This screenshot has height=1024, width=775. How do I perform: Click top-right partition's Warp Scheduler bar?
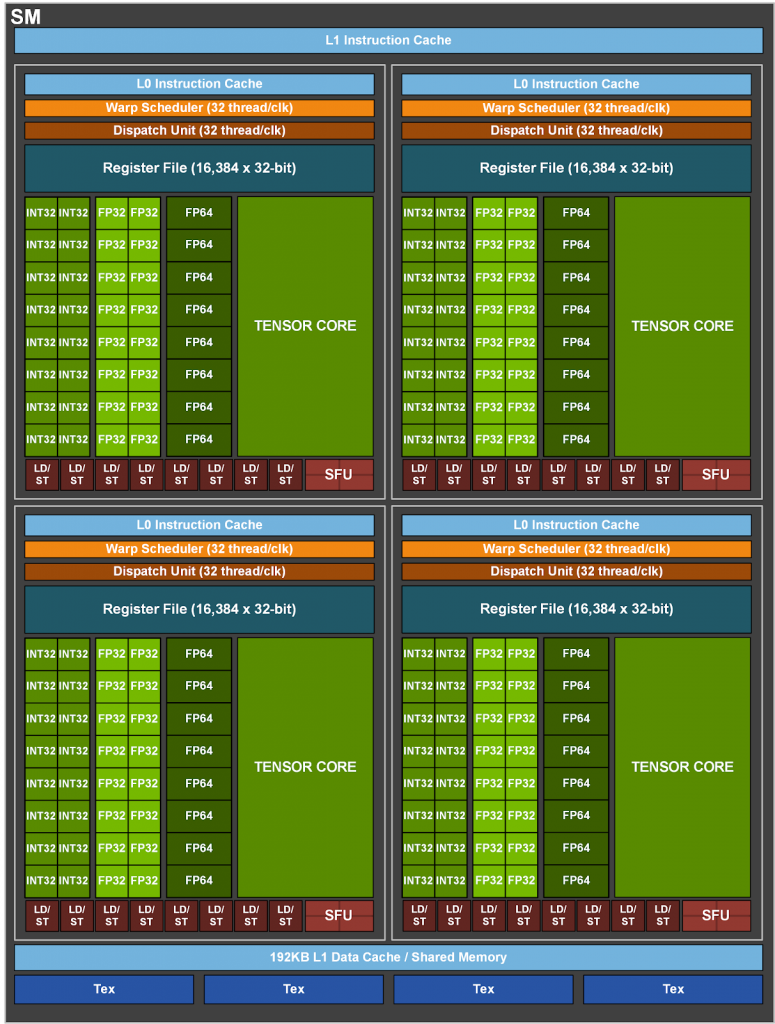tap(577, 108)
